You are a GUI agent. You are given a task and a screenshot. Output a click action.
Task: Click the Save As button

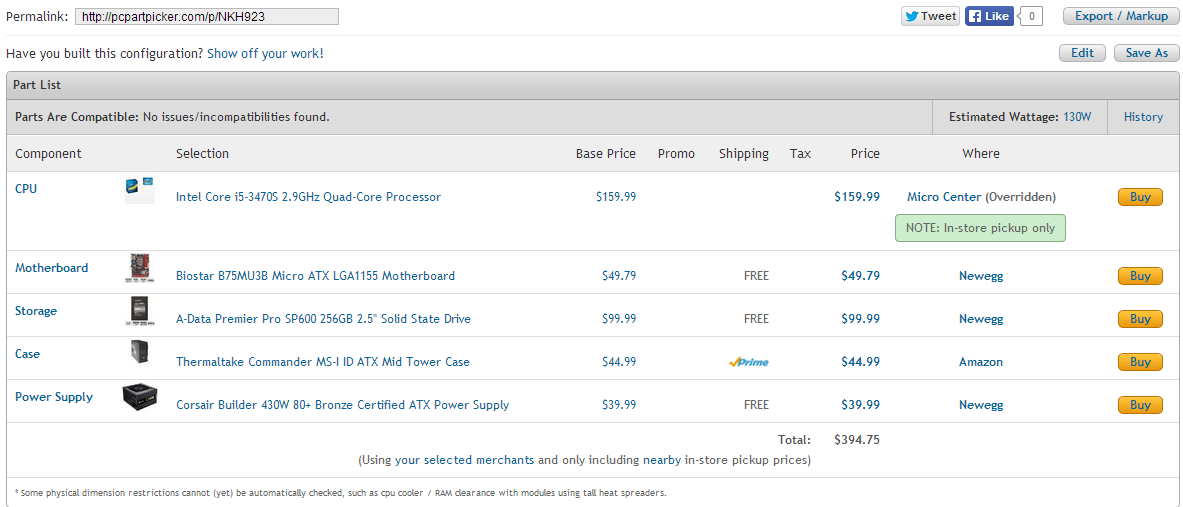click(x=1147, y=53)
